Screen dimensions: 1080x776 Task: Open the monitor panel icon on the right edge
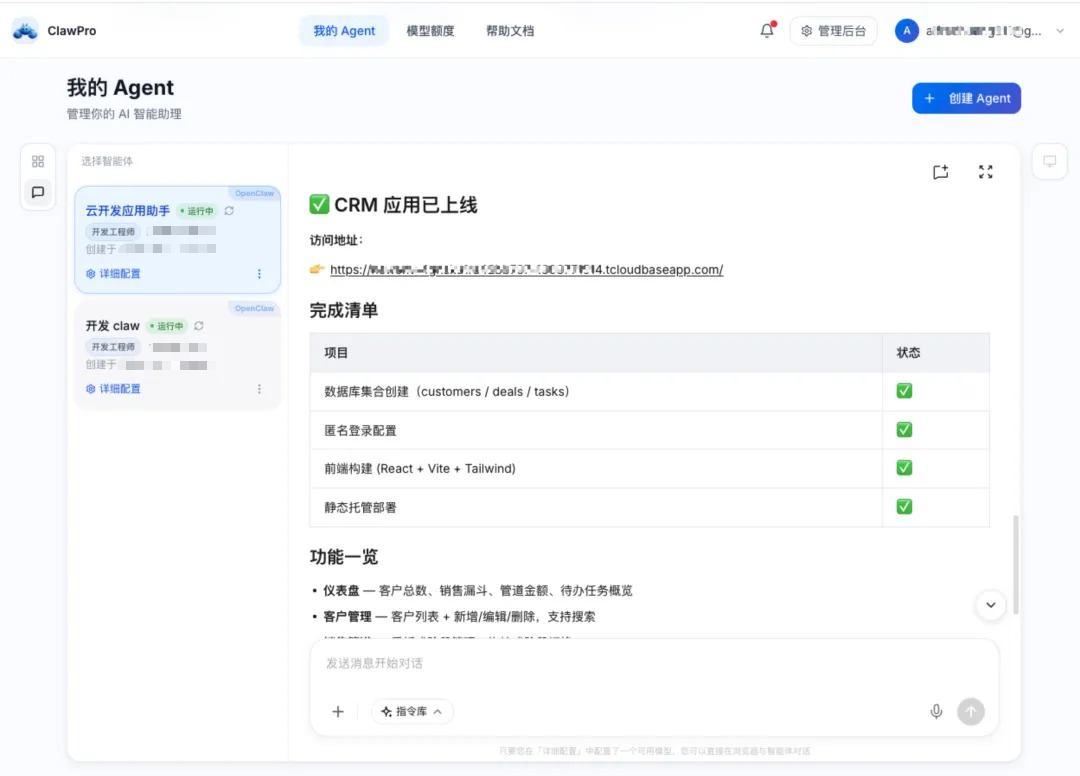click(x=1050, y=162)
